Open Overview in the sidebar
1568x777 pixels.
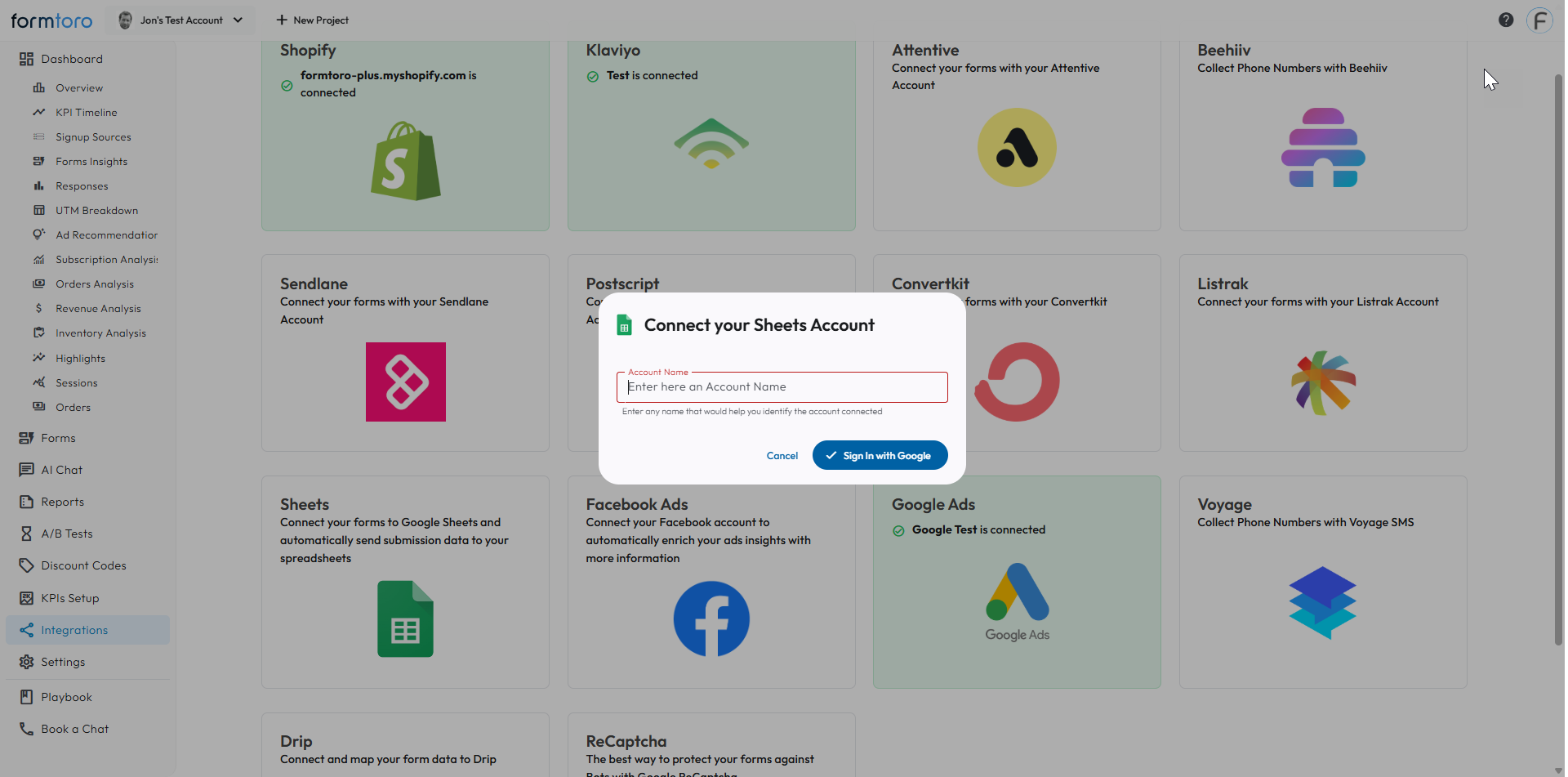click(79, 88)
